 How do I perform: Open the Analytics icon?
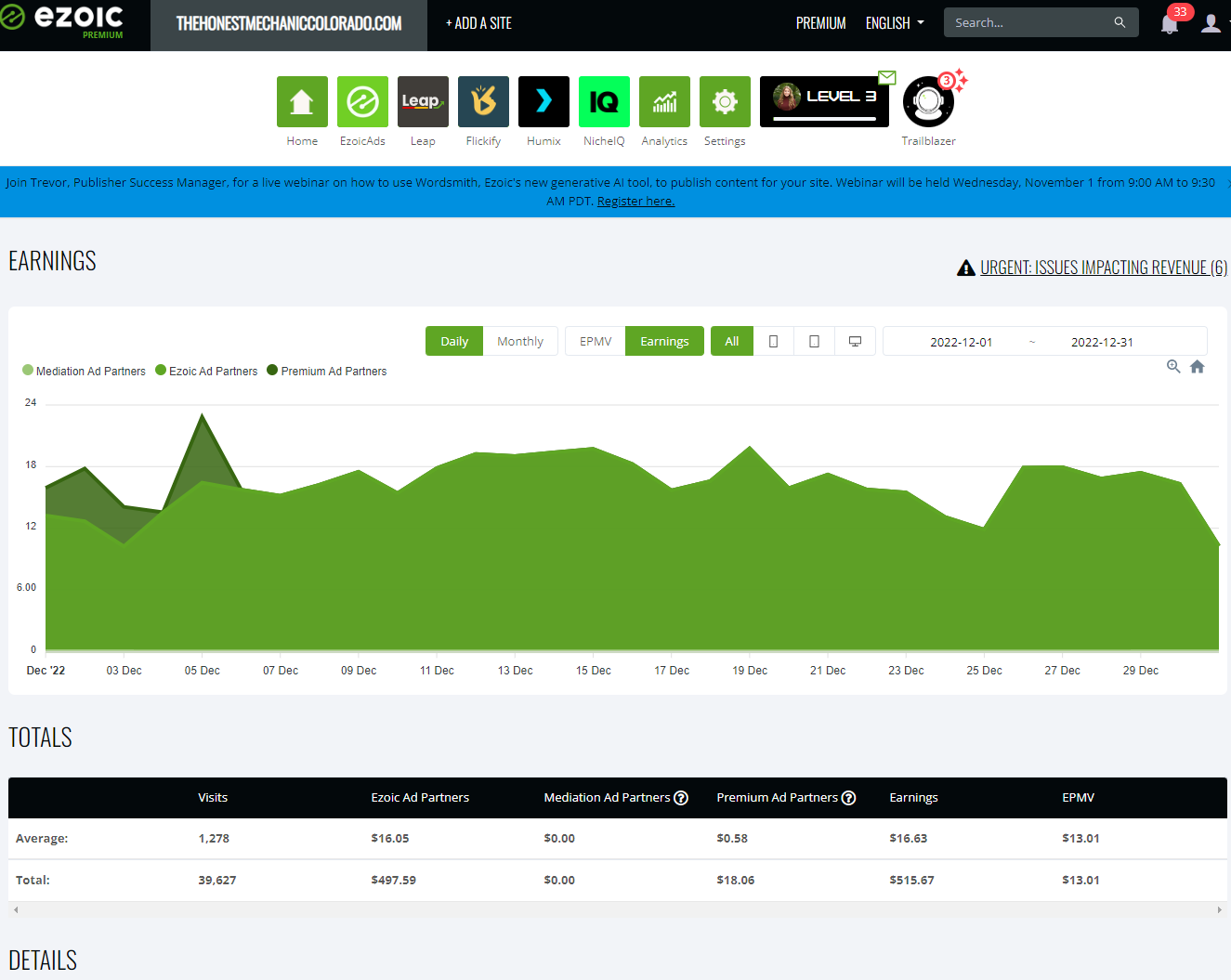pos(664,101)
